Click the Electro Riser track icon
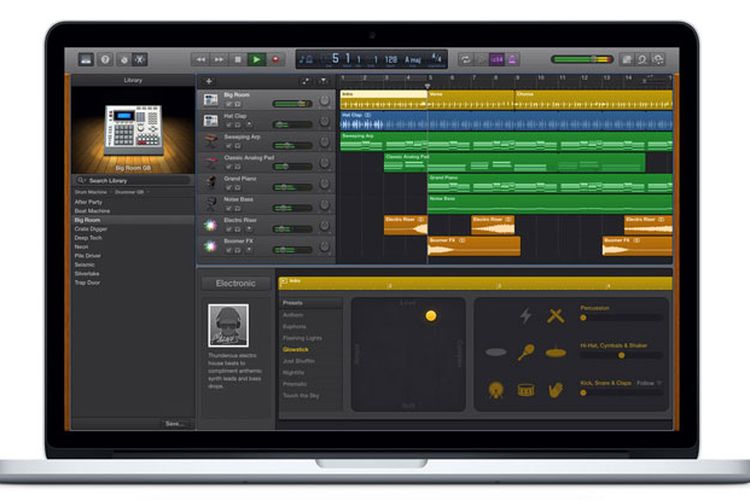Screen dimensions: 750x500 (x=210, y=224)
